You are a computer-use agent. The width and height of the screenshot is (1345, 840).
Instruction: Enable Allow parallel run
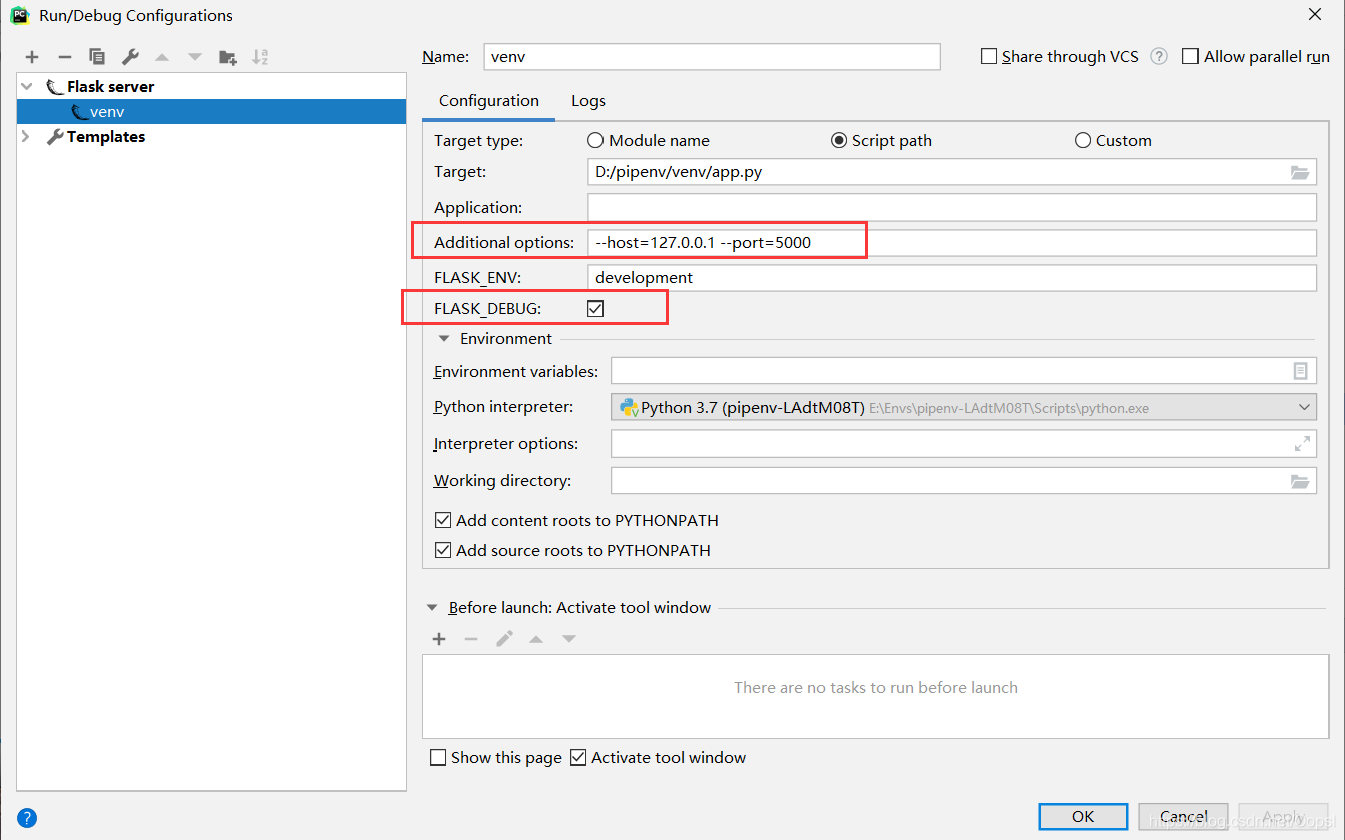pyautogui.click(x=1190, y=57)
